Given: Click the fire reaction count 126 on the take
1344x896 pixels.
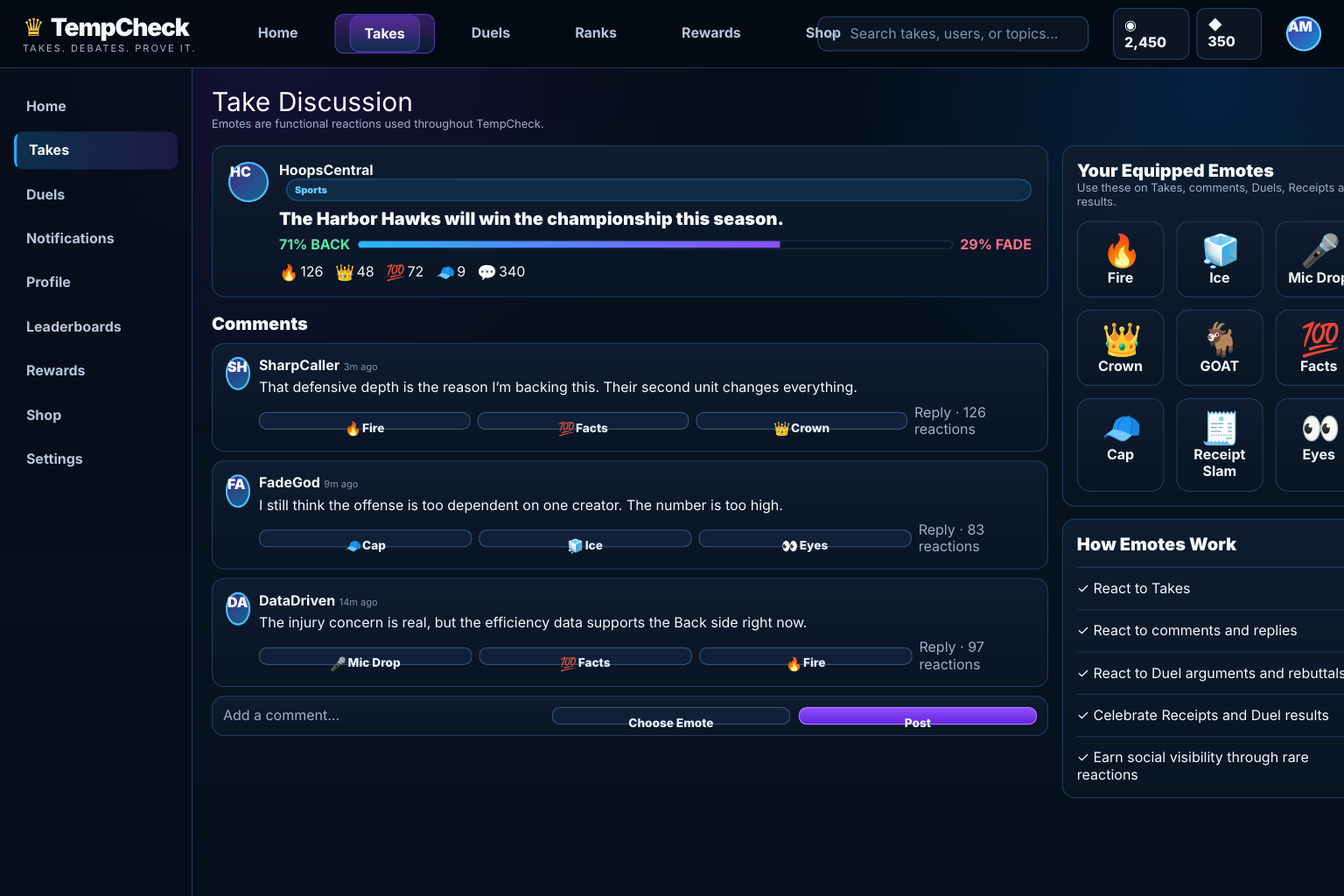Looking at the screenshot, I should click(x=302, y=272).
